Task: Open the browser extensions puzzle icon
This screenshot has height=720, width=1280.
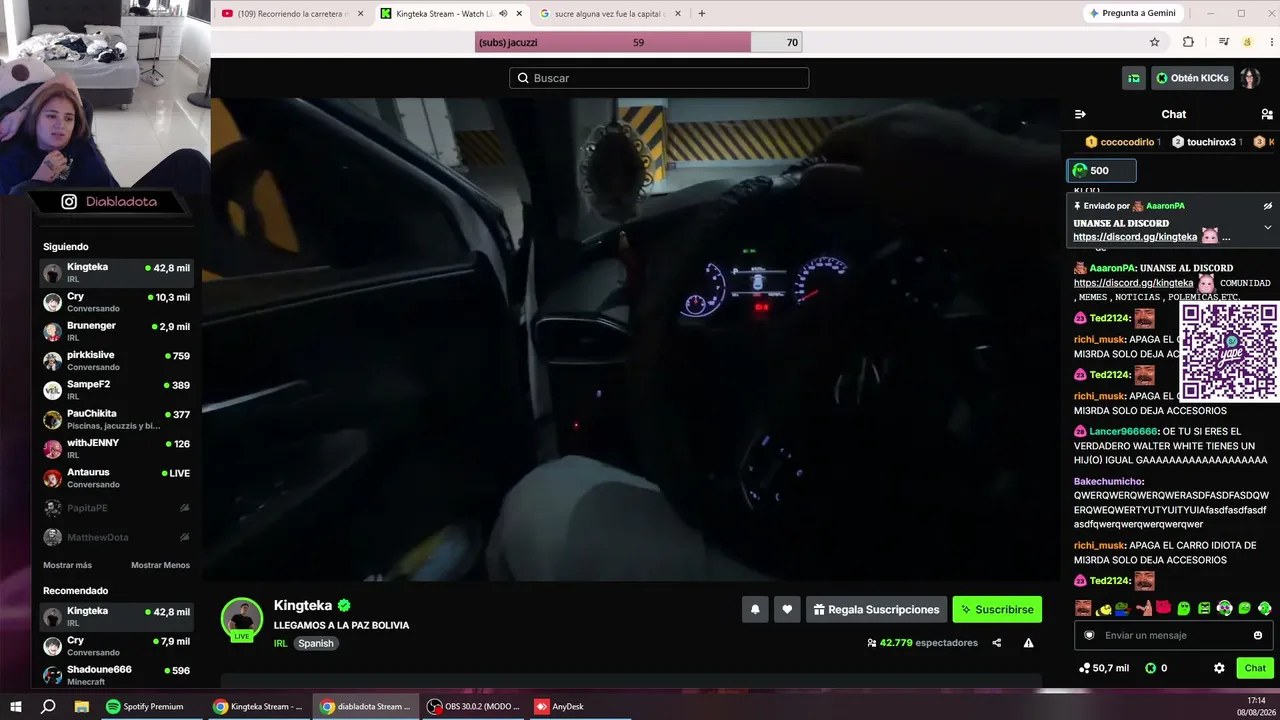Action: 1188,42
